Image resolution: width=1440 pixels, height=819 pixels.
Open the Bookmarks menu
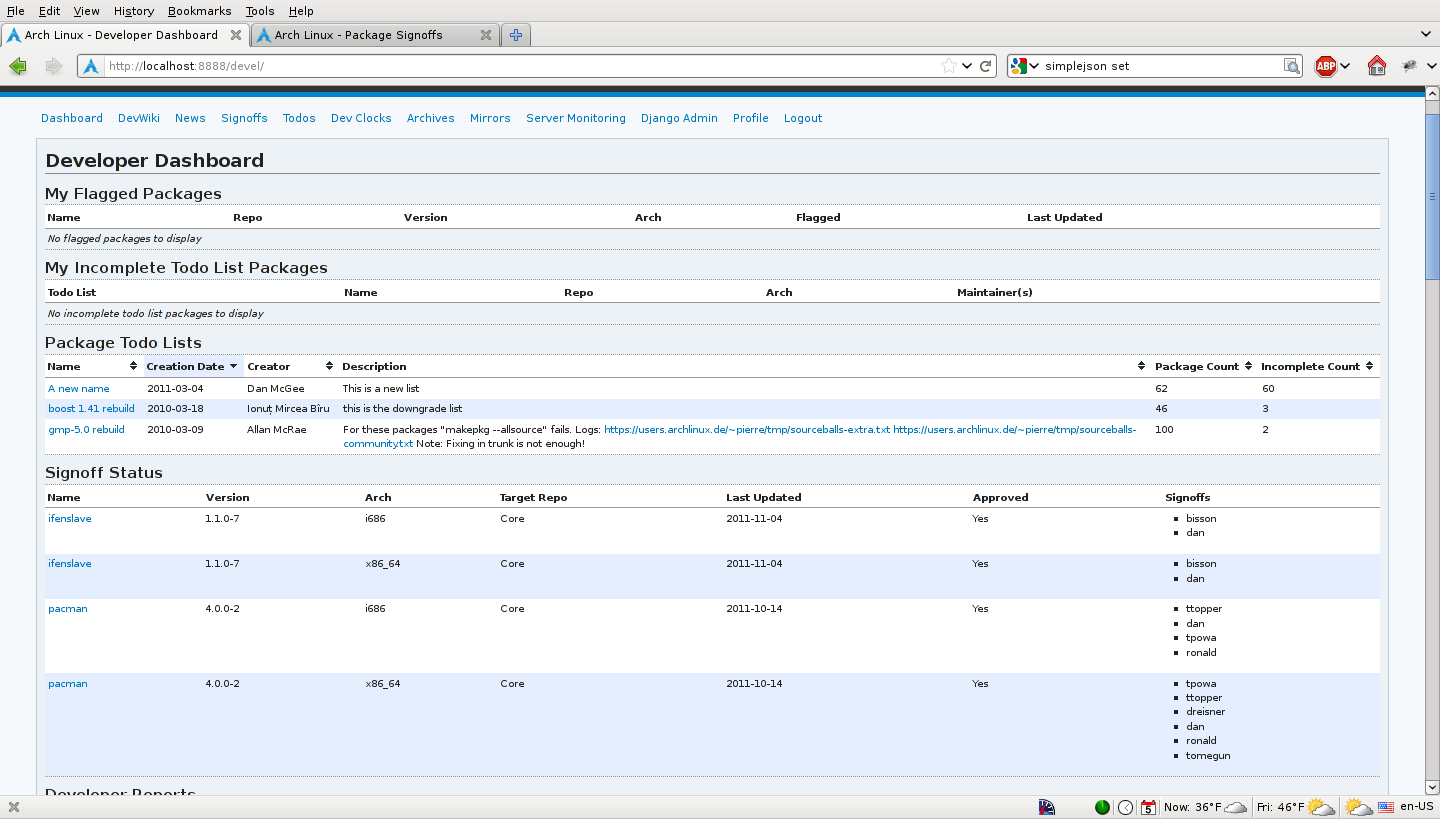pyautogui.click(x=199, y=11)
